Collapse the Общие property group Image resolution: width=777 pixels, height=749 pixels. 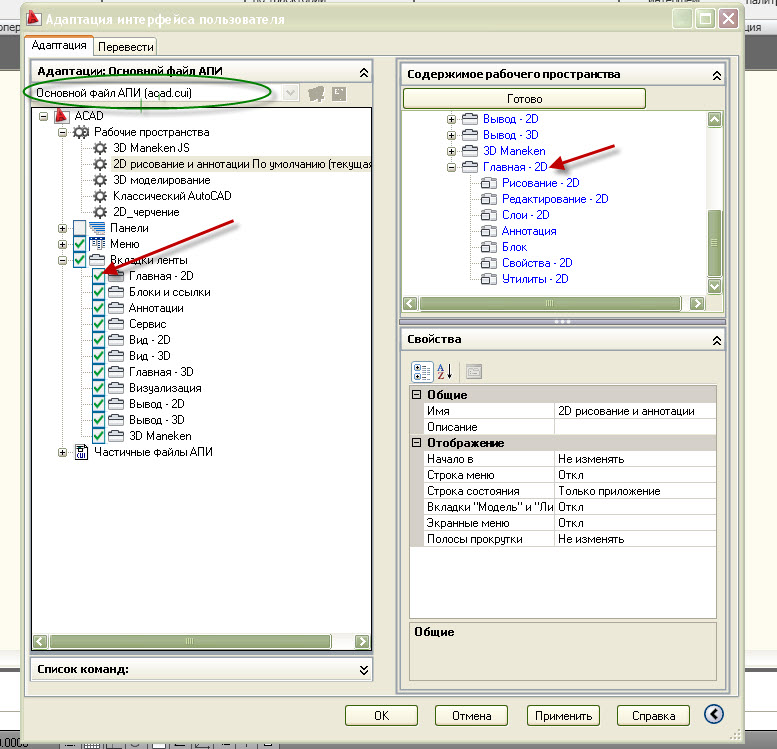(417, 395)
